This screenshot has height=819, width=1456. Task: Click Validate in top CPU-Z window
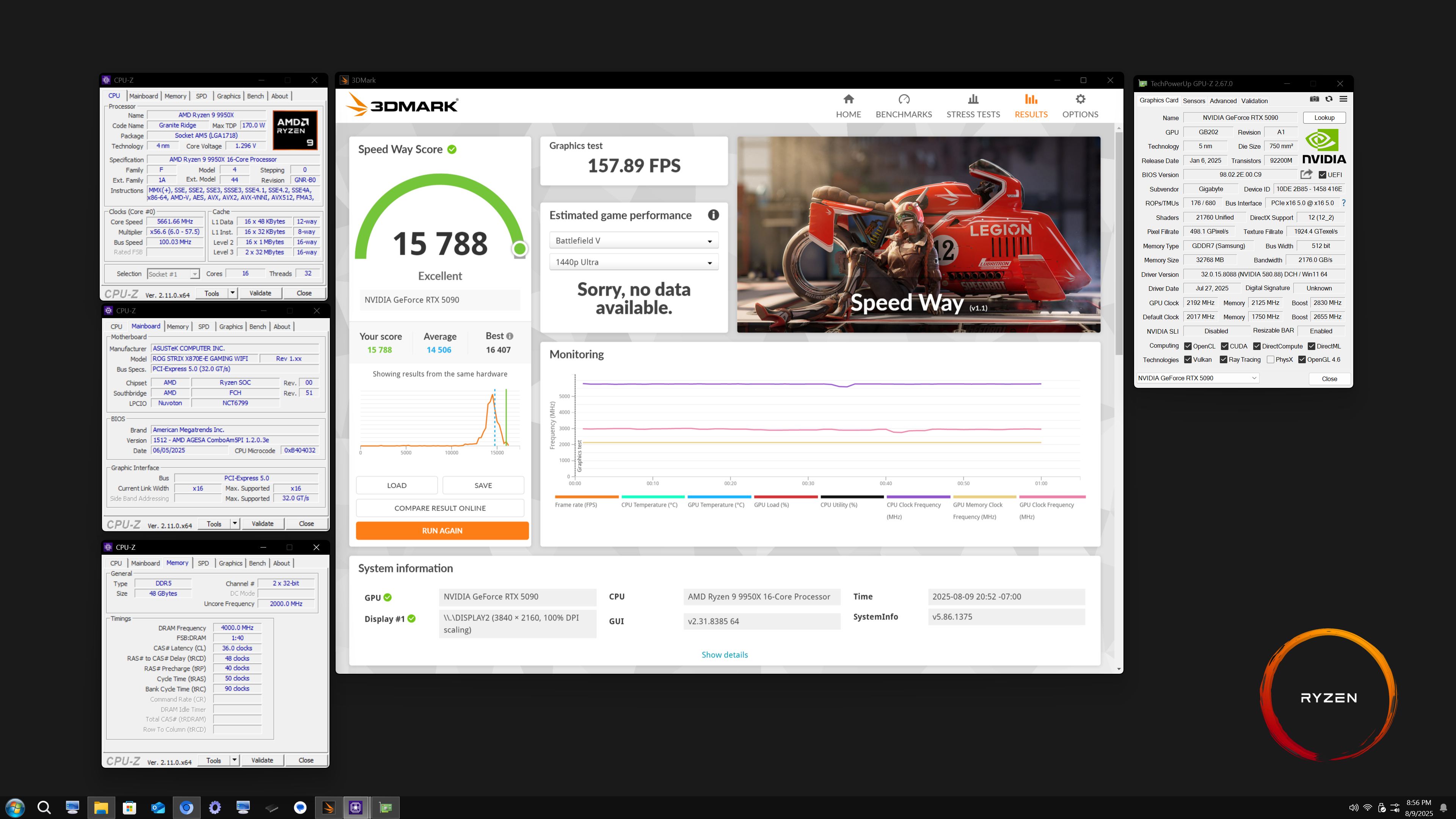point(260,293)
